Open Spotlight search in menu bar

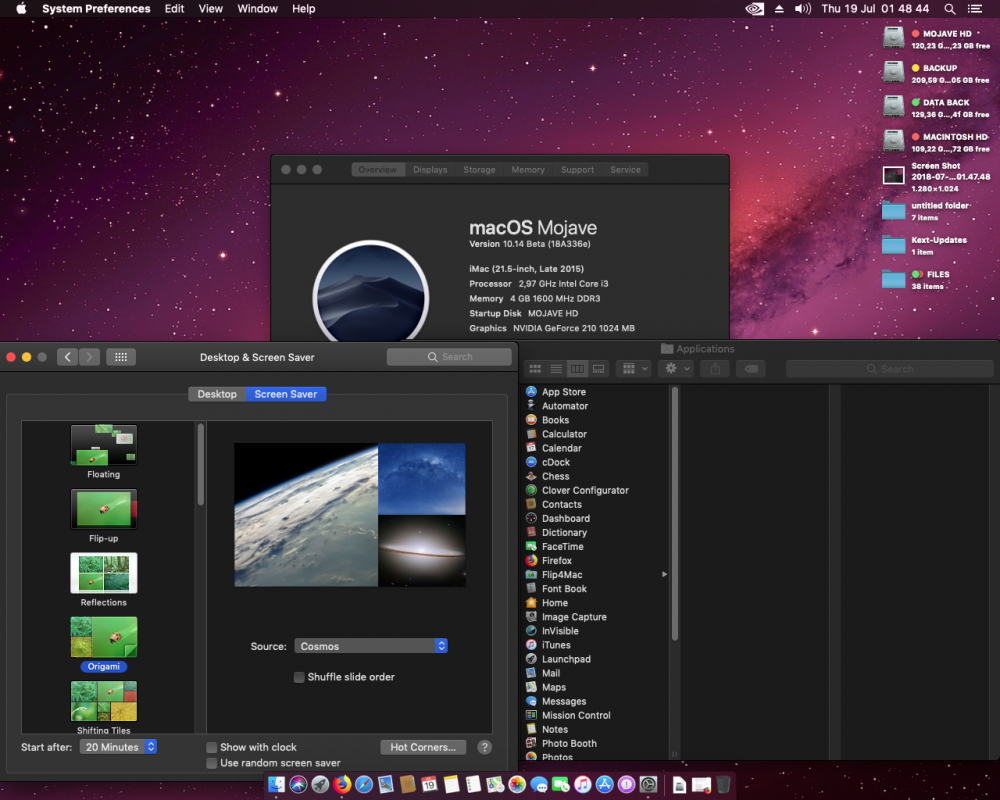click(x=950, y=9)
